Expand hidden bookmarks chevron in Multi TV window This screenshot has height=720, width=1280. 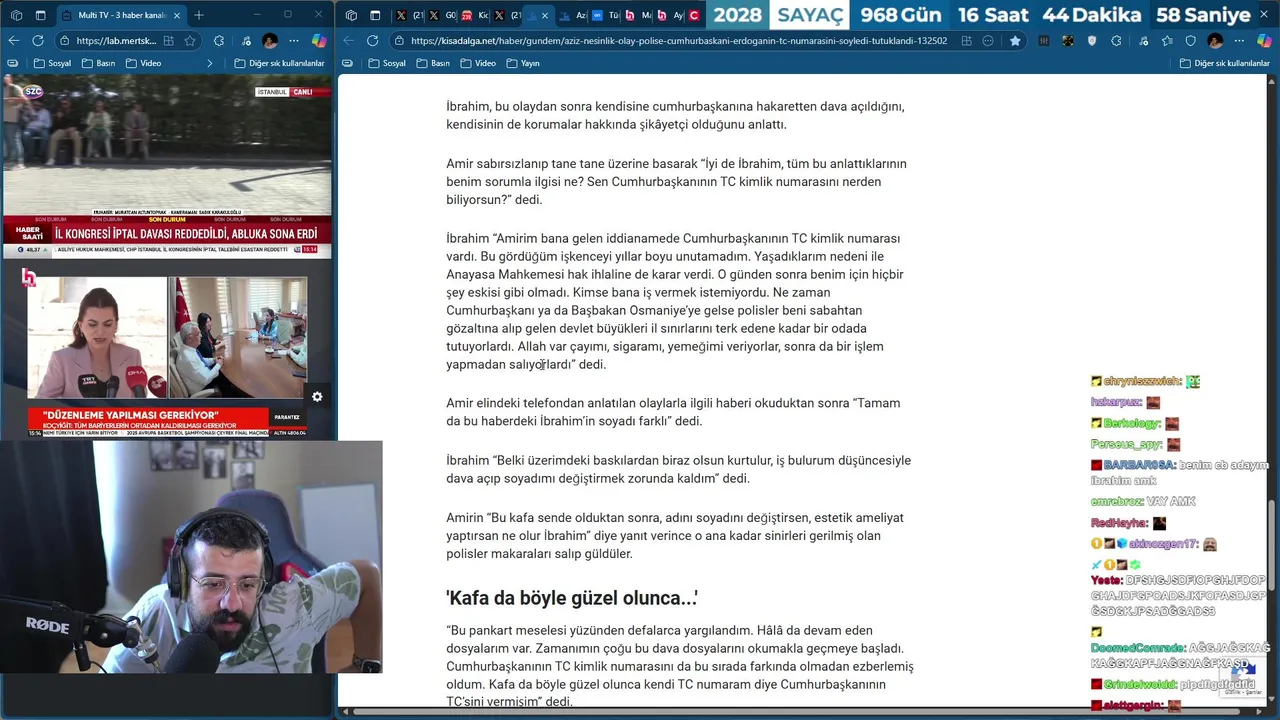[x=210, y=63]
